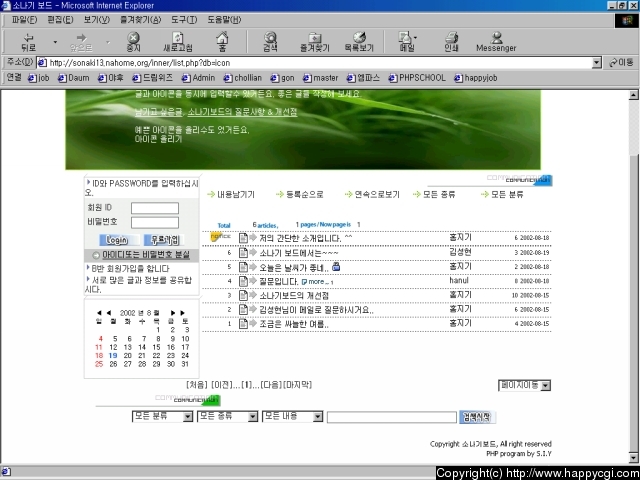
Task: Select day 25 in the calendar
Action: (99, 364)
